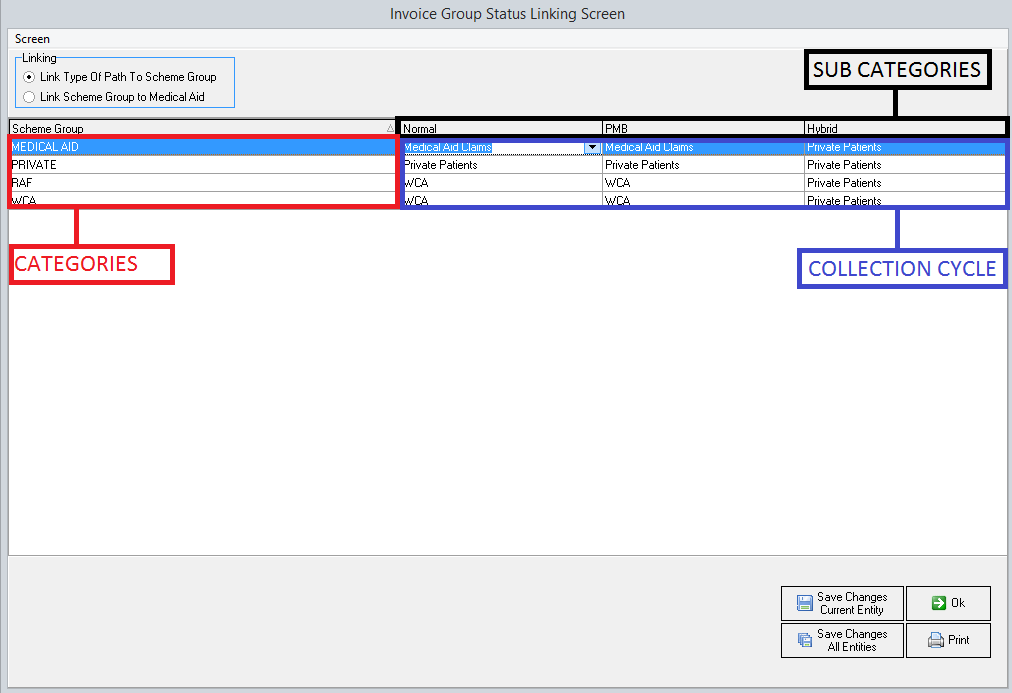Click the floppy disk icon for Current Entity
This screenshot has height=693, width=1012.
coord(805,603)
